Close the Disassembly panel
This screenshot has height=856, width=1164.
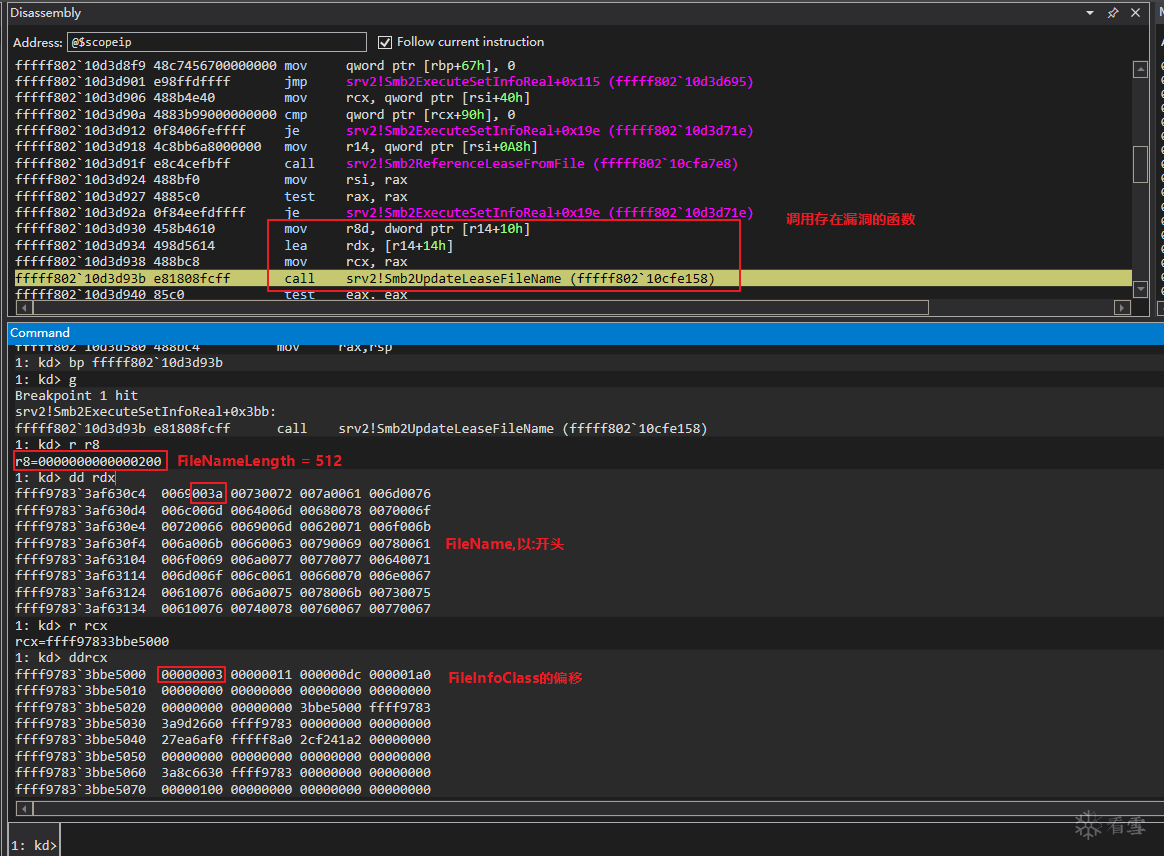(1135, 13)
